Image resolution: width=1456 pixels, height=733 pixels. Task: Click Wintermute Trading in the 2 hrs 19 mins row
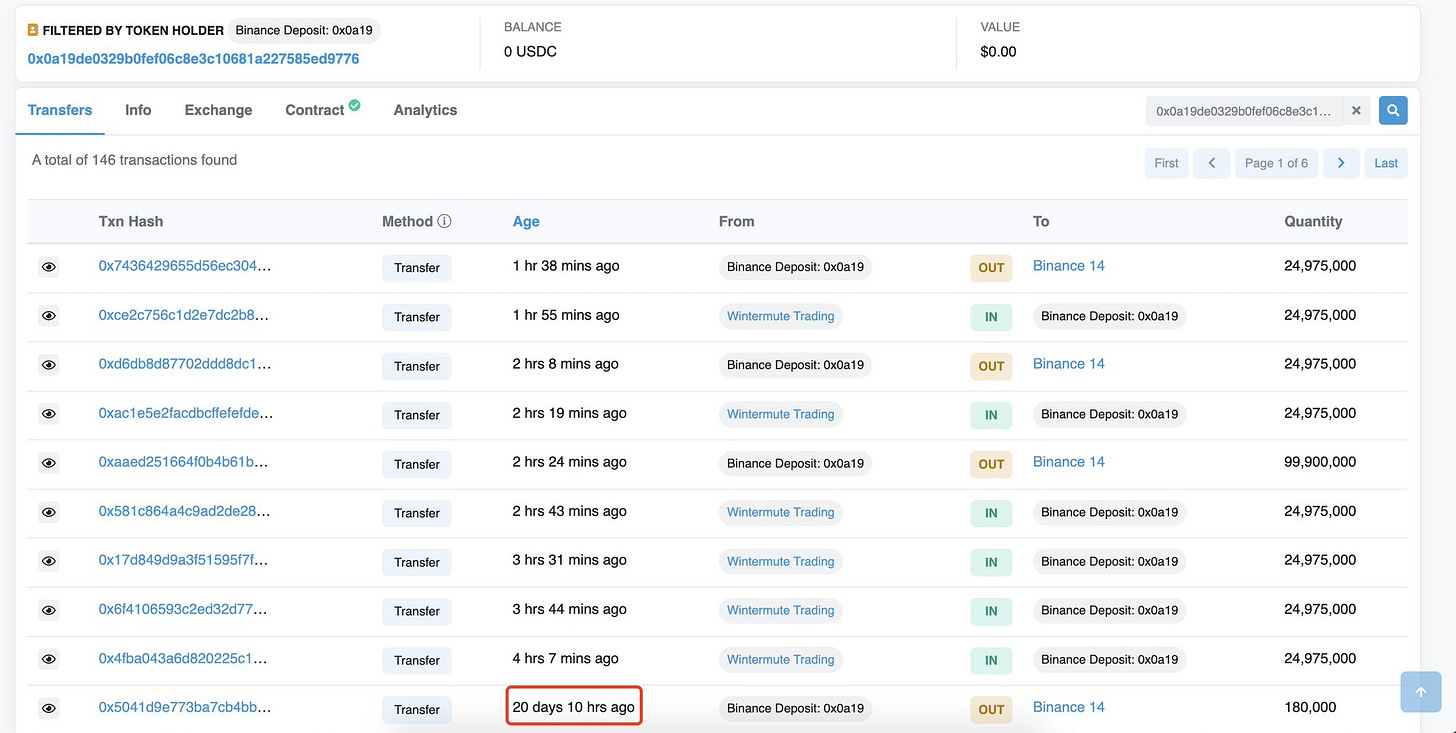780,414
